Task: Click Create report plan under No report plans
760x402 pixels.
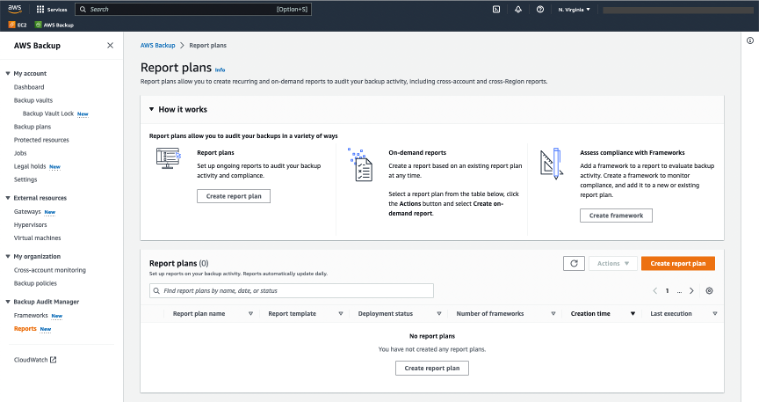Action: (432, 368)
